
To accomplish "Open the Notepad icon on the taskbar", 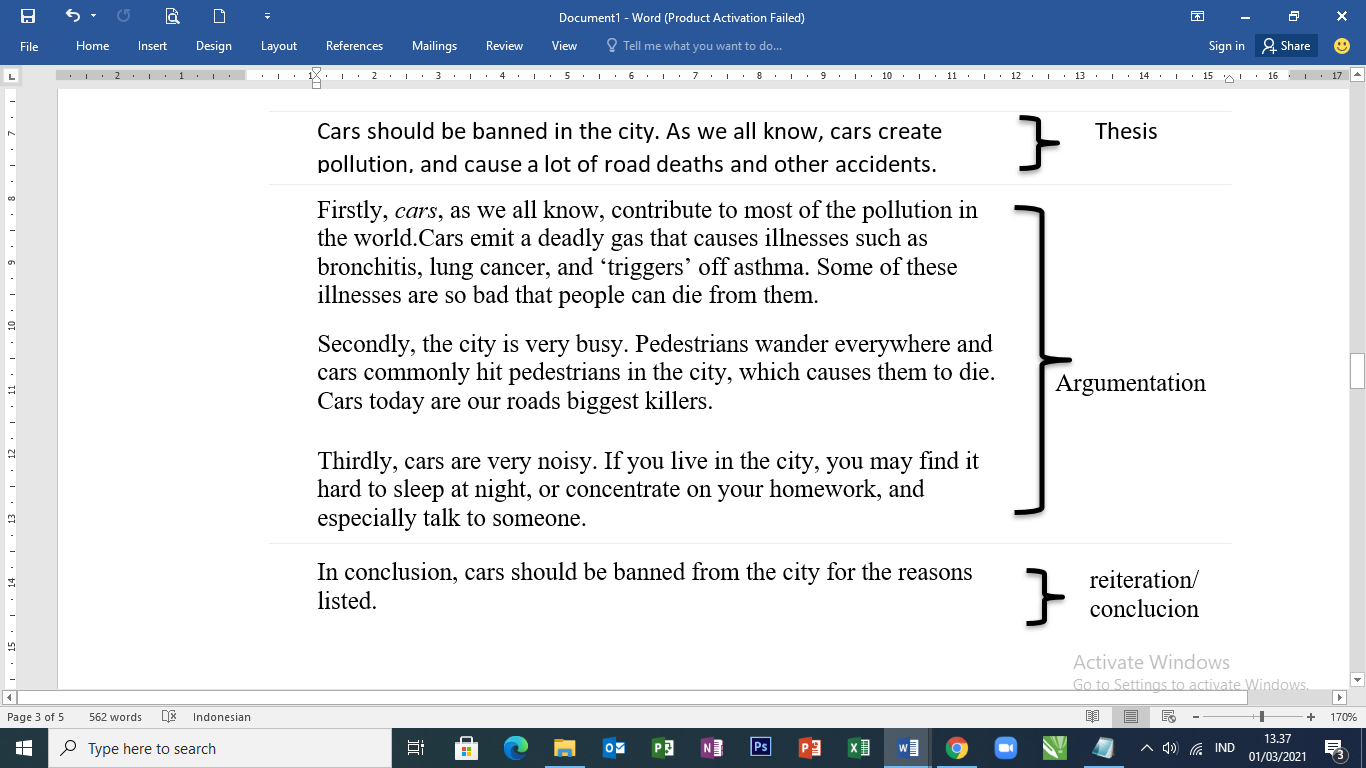I will coord(1103,748).
